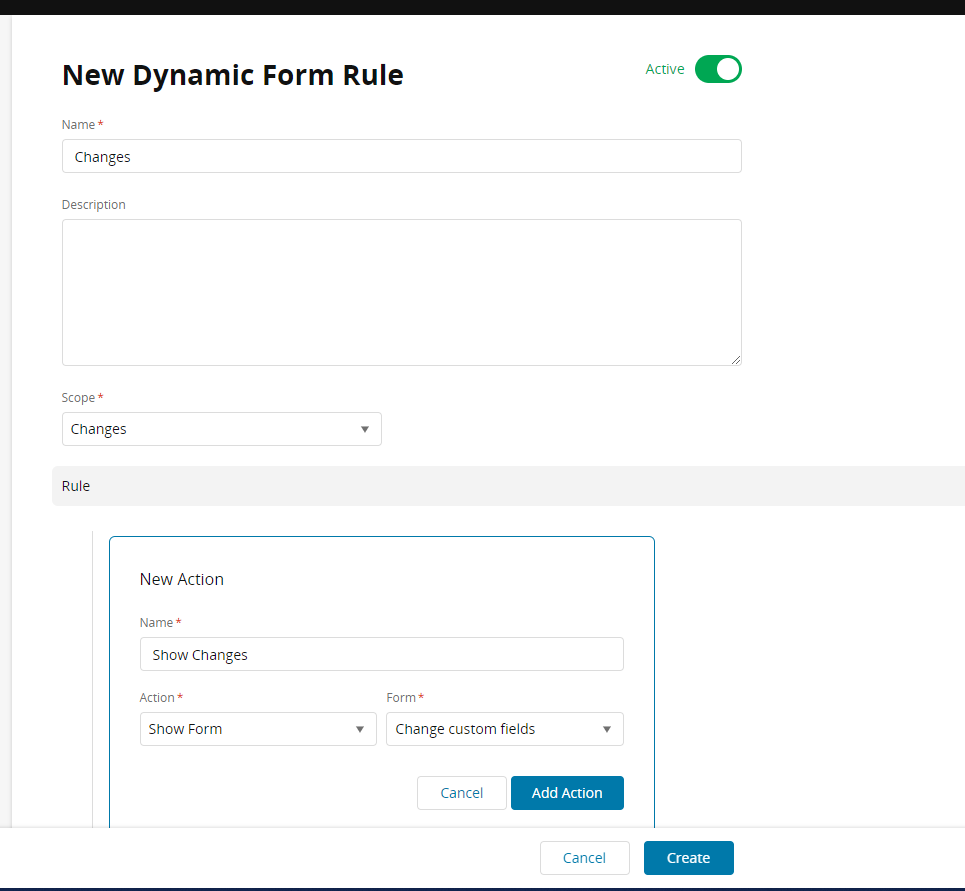Click the "Form" label in New Action
The image size is (965, 891).
pyautogui.click(x=401, y=698)
